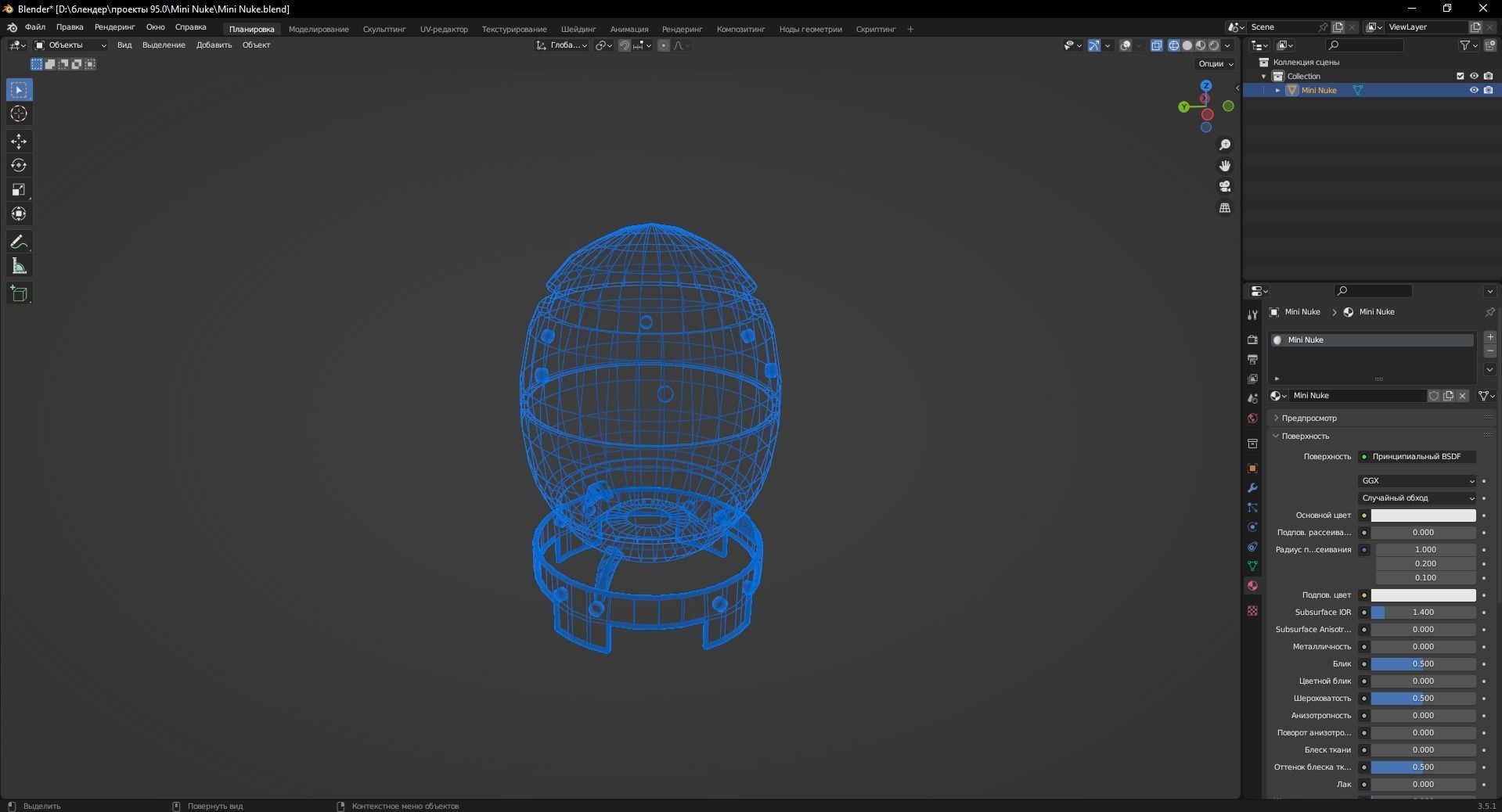The height and width of the screenshot is (812, 1502).
Task: Open the View Layer properties tab
Action: click(x=1252, y=379)
